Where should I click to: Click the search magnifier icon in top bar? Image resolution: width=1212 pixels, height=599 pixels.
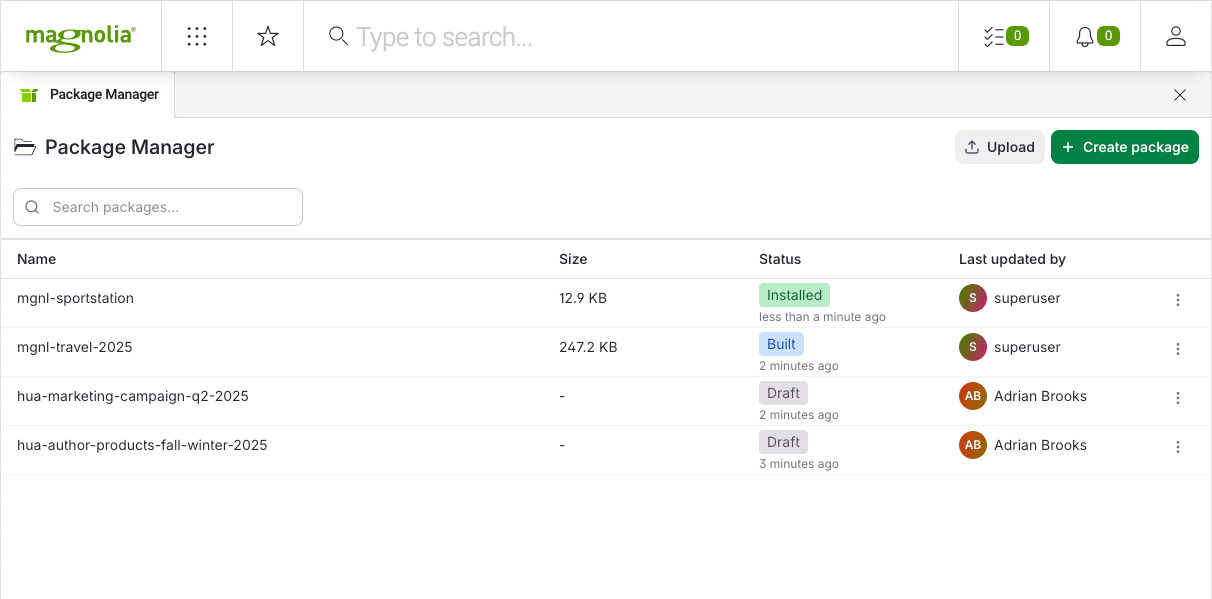[x=339, y=36]
